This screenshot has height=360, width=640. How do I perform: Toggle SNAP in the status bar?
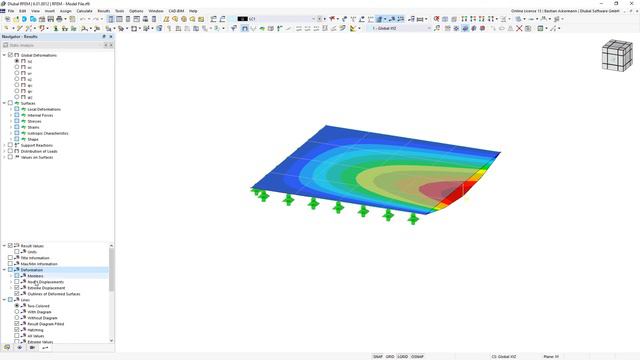(378, 356)
